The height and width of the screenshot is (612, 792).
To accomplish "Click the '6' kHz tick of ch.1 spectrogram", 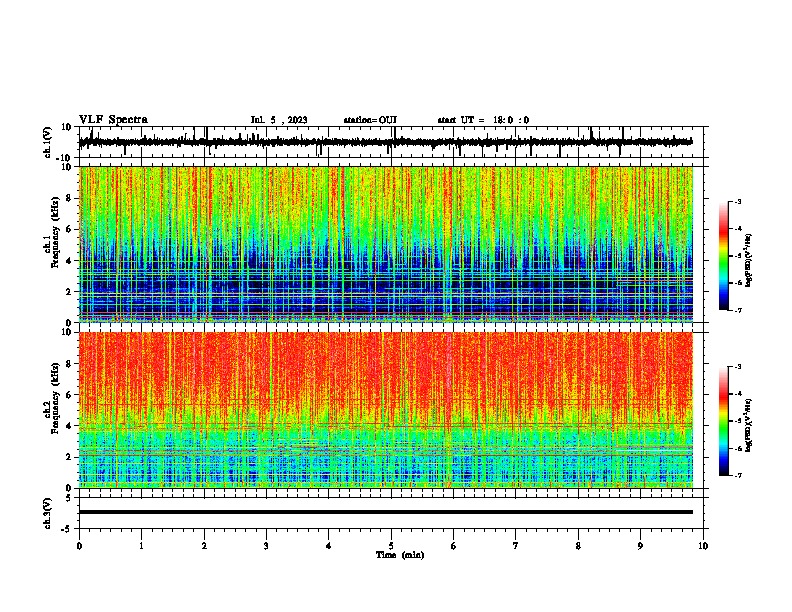I will [x=69, y=230].
